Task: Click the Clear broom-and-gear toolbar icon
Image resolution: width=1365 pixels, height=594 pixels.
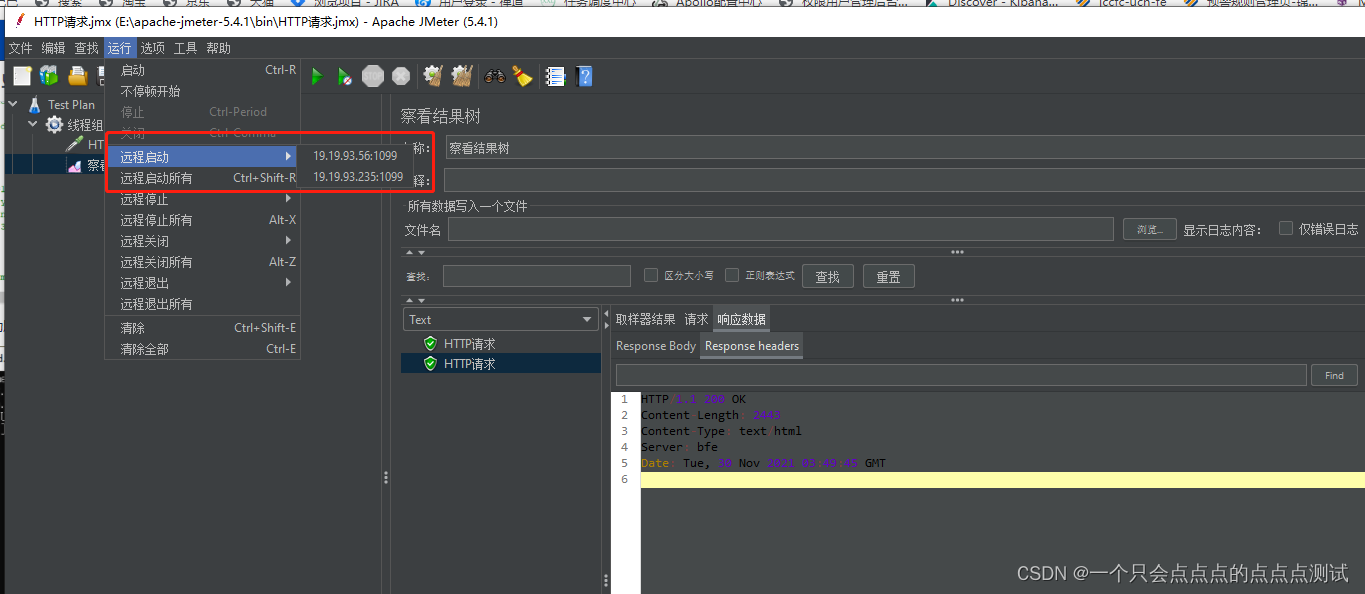Action: [432, 76]
